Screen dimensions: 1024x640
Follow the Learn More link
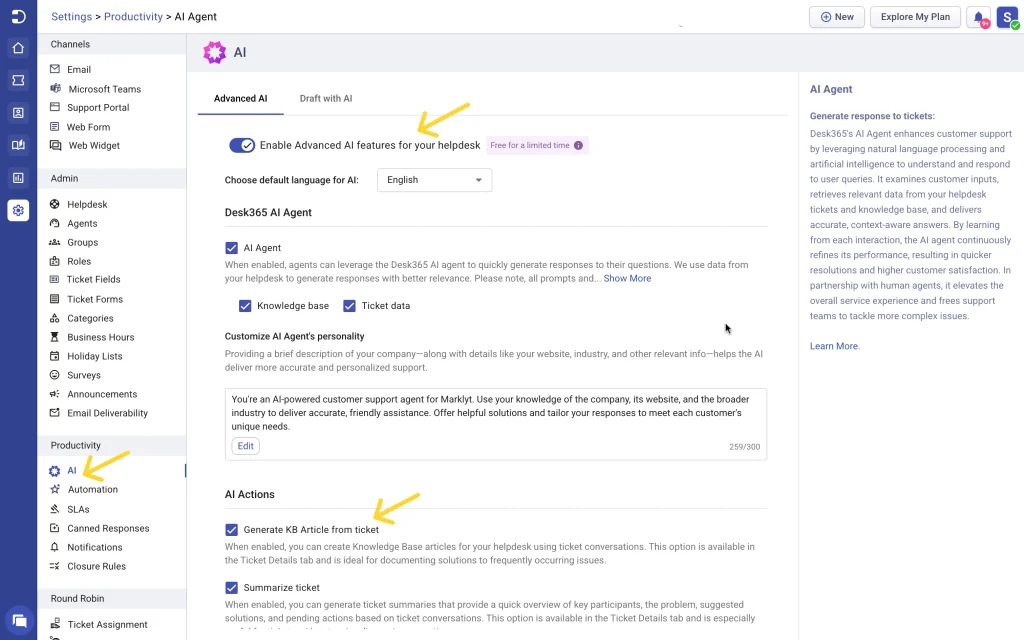point(835,346)
